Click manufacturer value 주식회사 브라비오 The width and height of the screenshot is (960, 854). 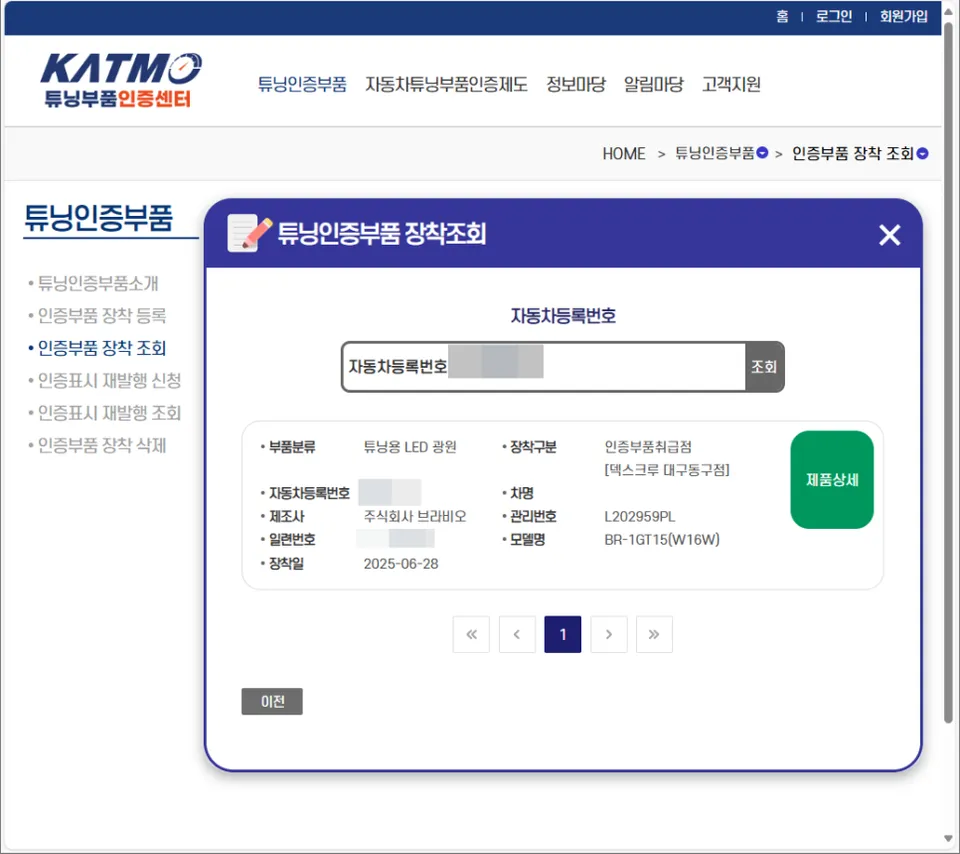415,516
